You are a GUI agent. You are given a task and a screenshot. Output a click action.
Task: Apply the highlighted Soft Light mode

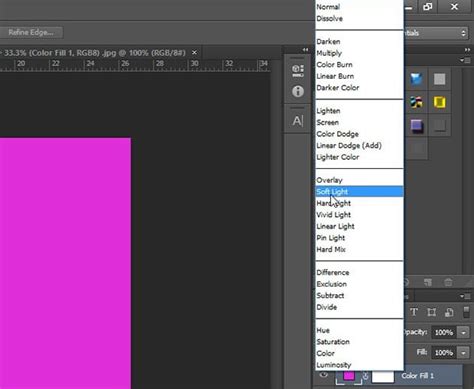(359, 192)
